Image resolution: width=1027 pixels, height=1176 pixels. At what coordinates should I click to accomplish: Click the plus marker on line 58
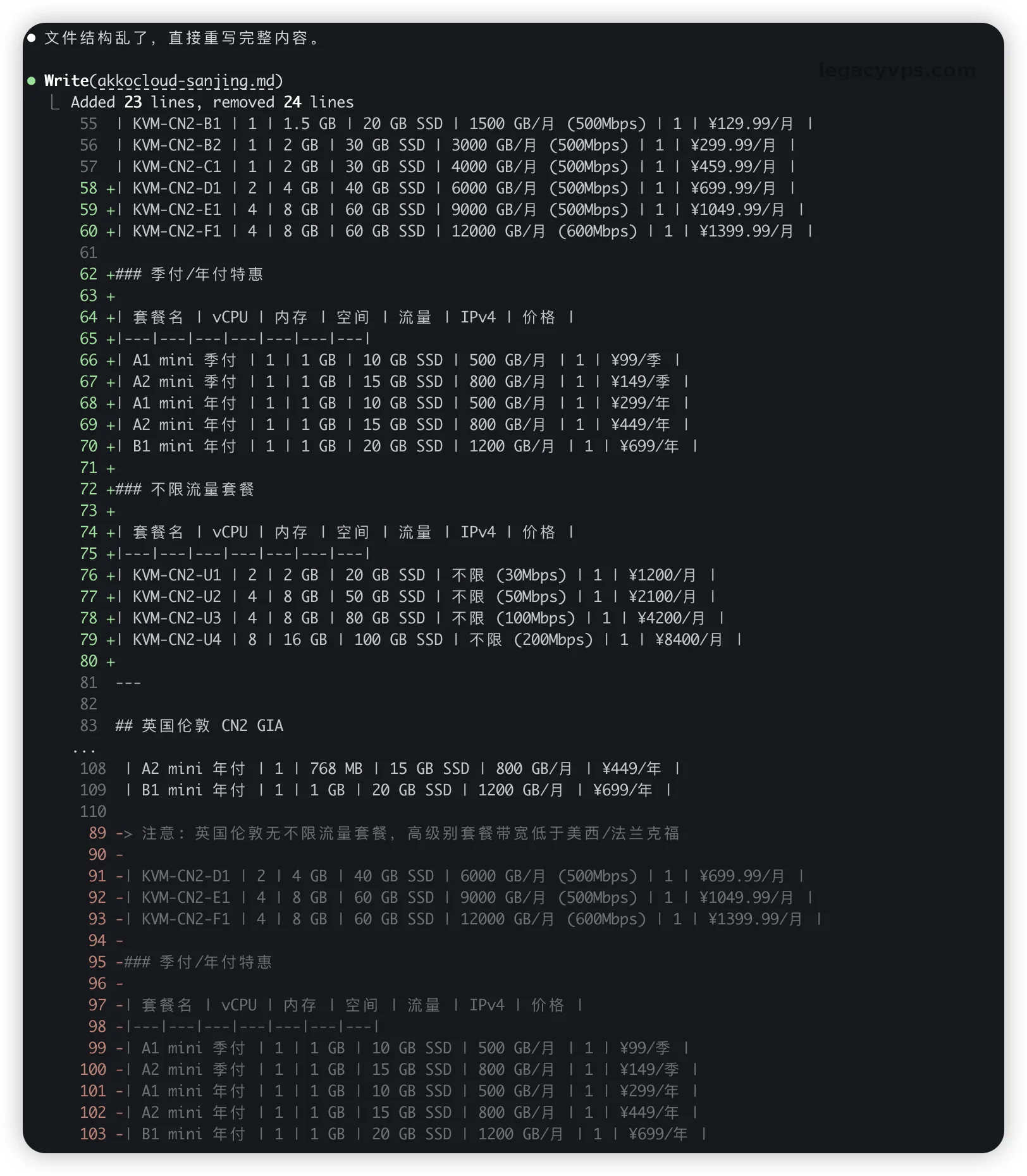(111, 188)
